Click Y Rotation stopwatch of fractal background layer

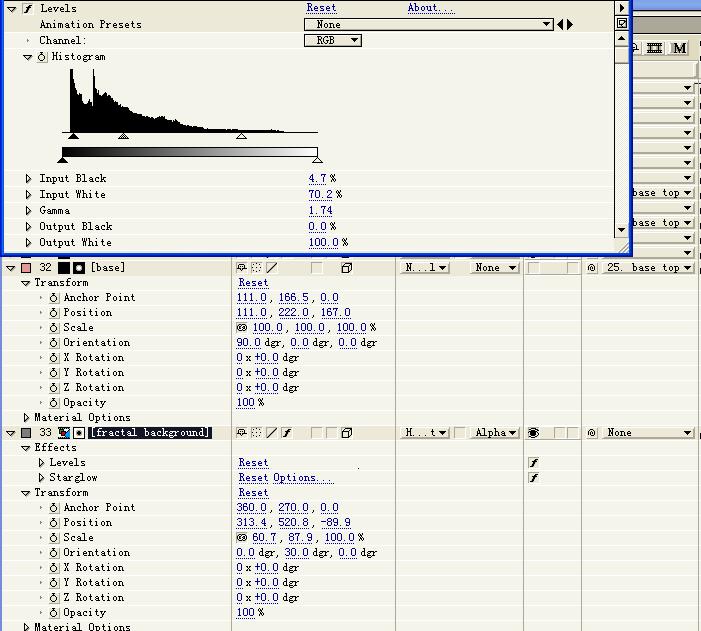point(54,583)
